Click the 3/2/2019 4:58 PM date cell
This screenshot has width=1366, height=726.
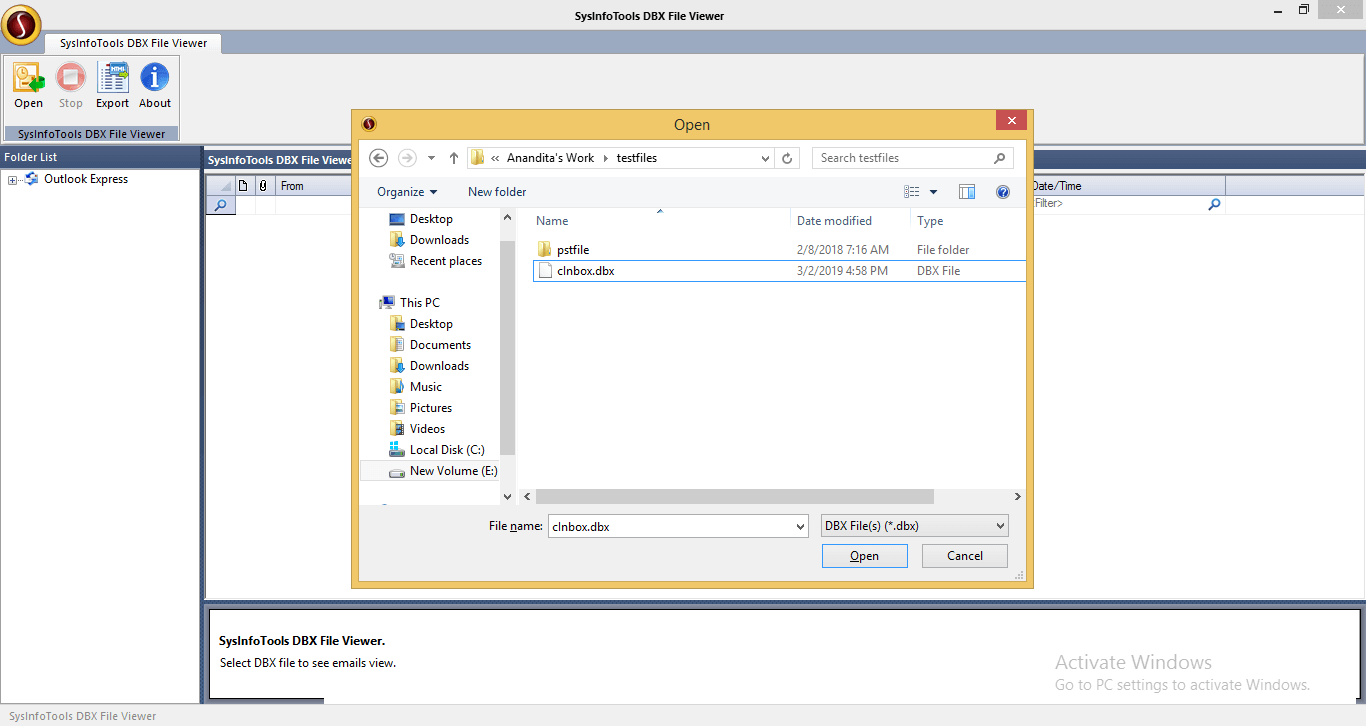click(842, 271)
